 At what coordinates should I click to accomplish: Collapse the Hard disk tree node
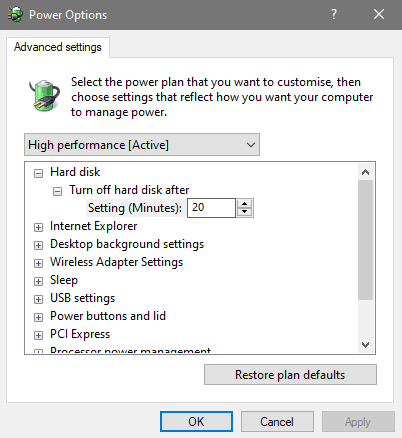39,173
